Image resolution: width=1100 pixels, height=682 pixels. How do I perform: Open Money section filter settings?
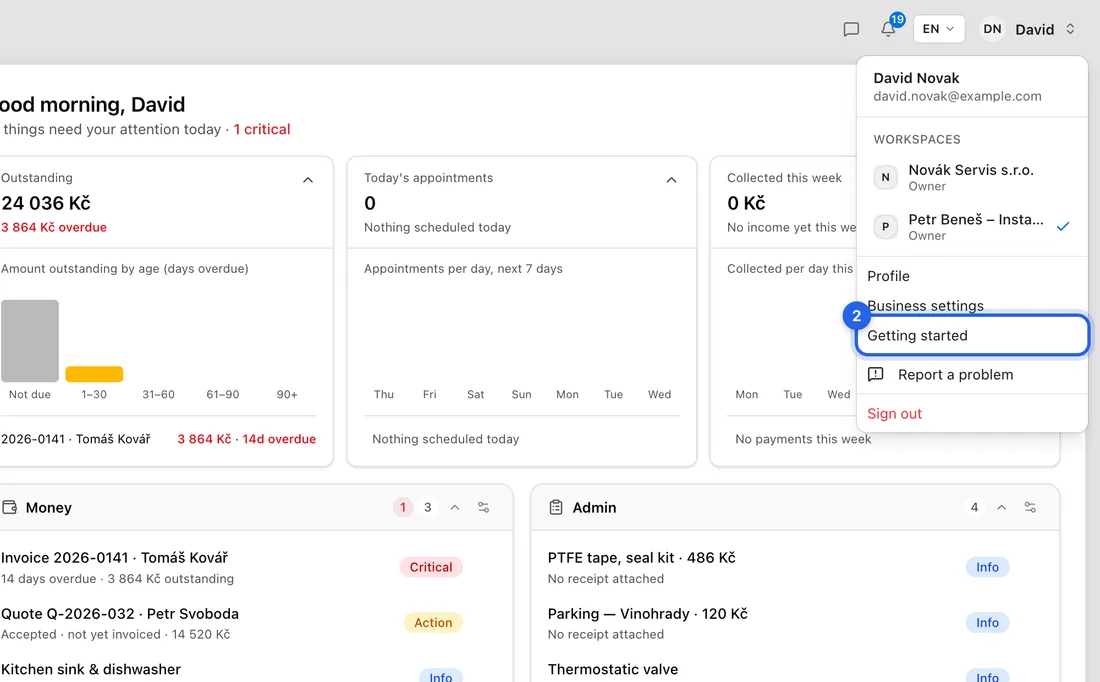point(483,507)
